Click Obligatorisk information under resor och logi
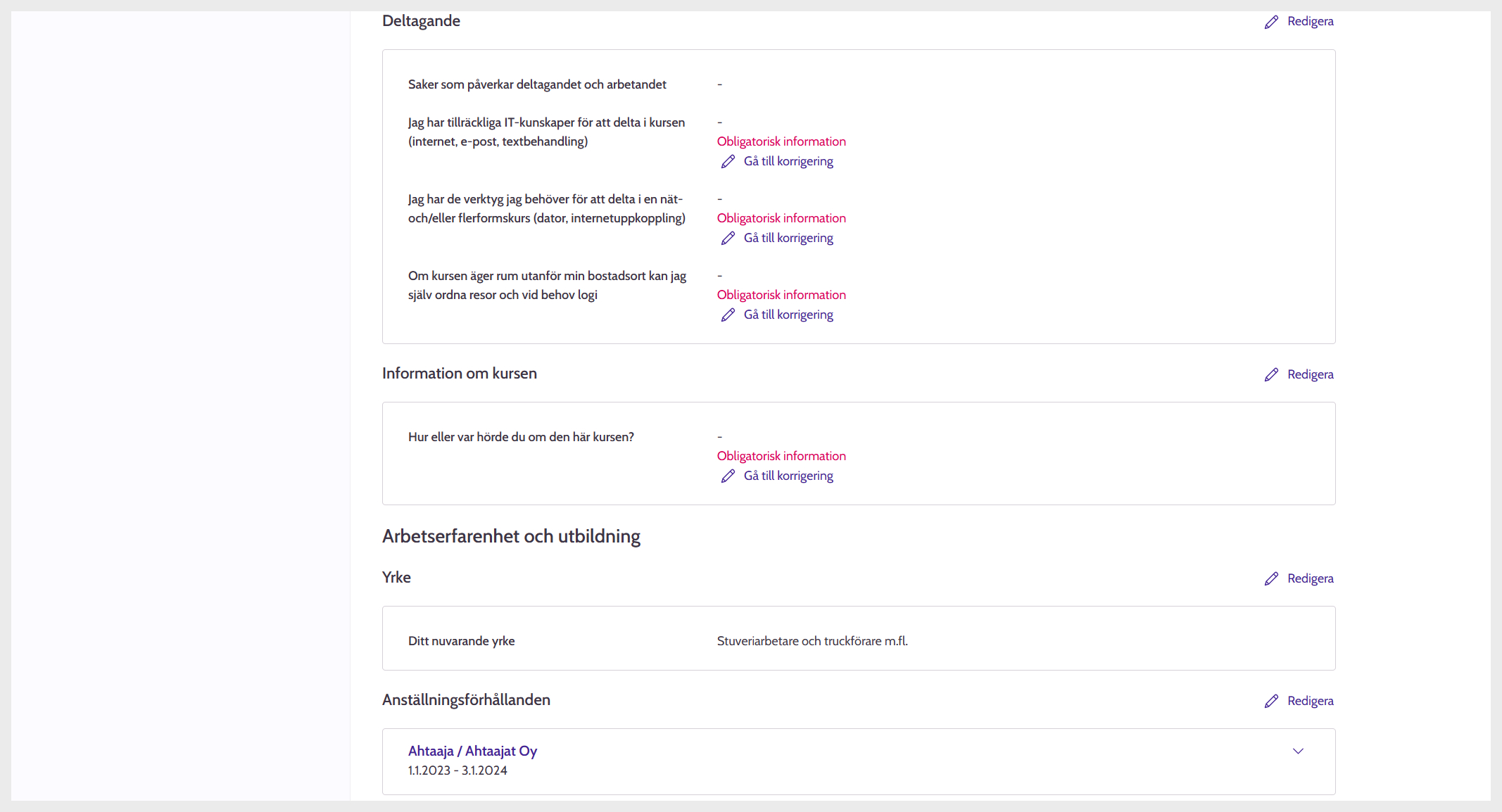1502x812 pixels. pyautogui.click(x=781, y=295)
